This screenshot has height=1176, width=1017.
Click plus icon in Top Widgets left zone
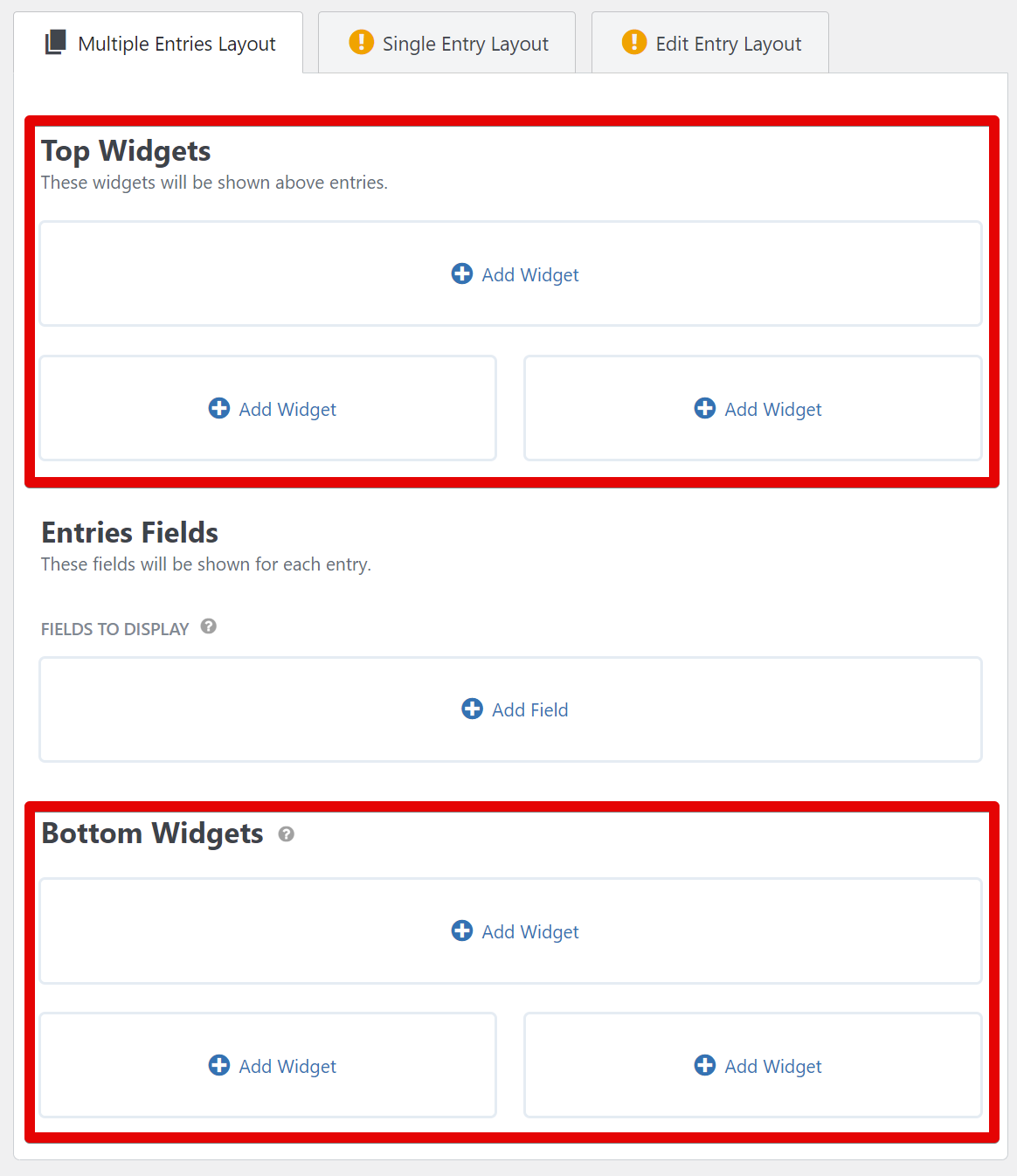(x=219, y=408)
